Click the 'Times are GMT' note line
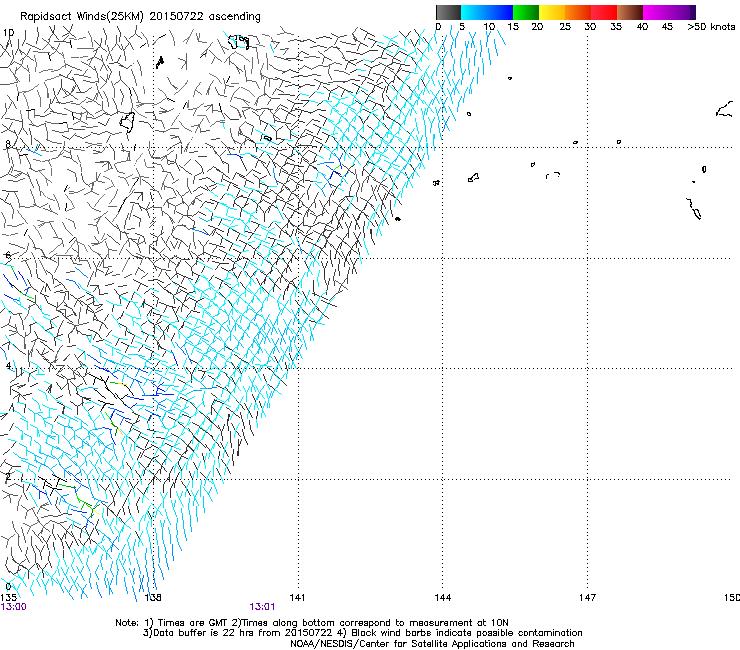The width and height of the screenshot is (740, 650). pos(312,623)
